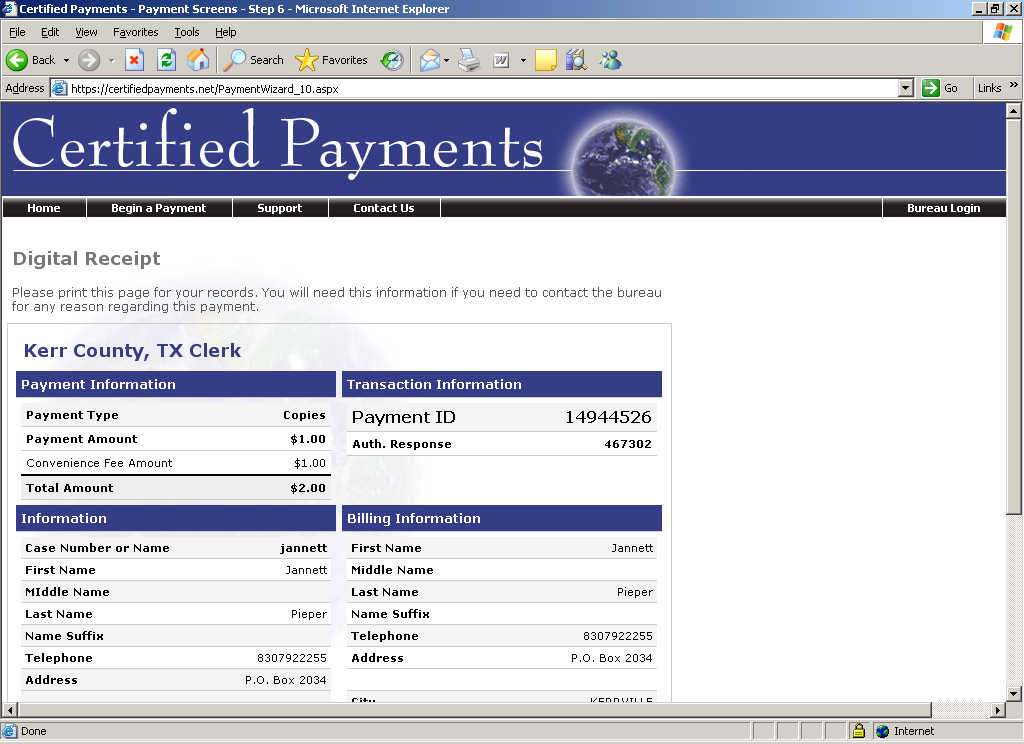Click the vertical scrollbar down arrow
1024x744 pixels.
(x=1014, y=692)
